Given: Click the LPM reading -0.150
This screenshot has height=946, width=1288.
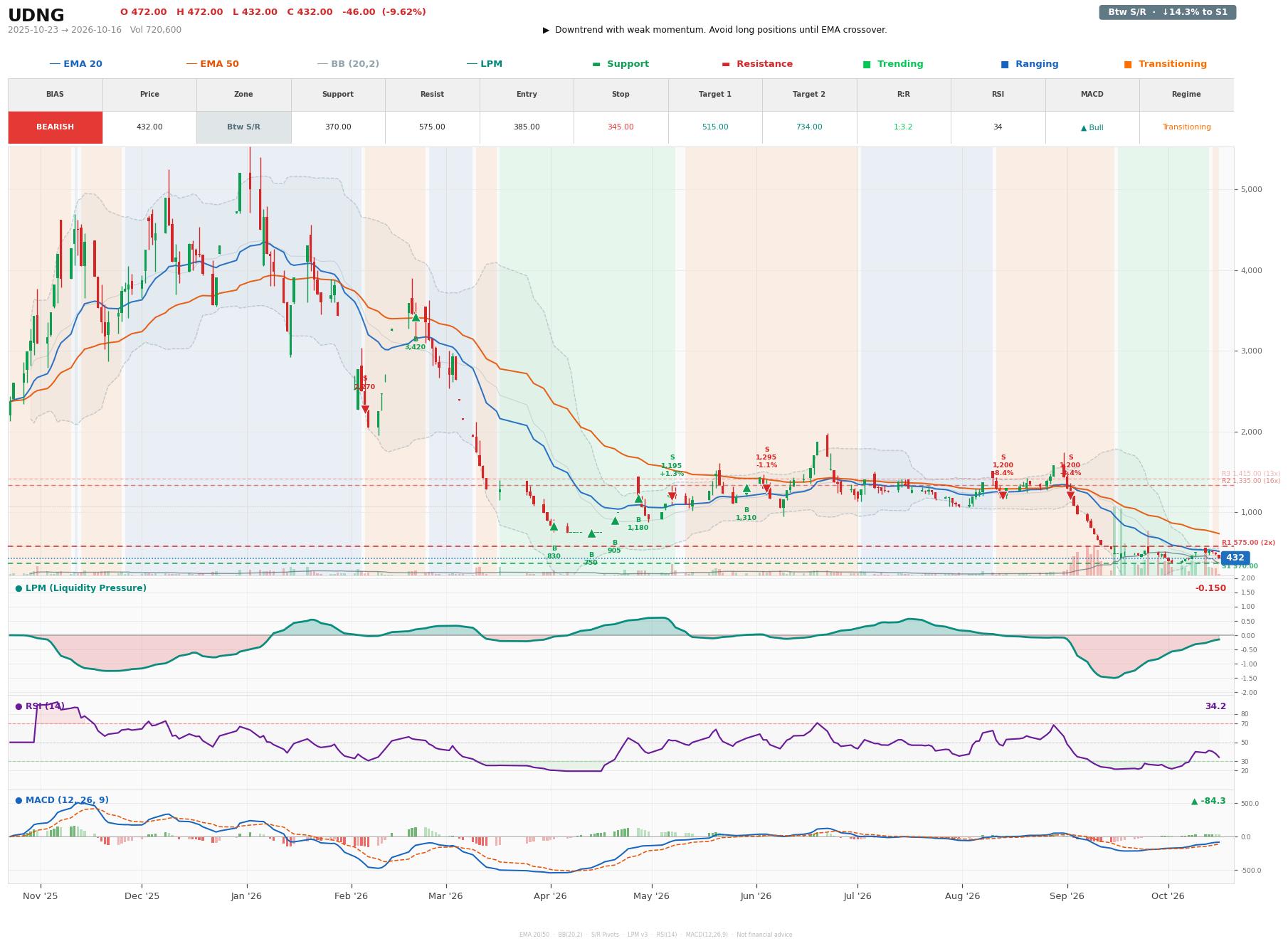Looking at the screenshot, I should pyautogui.click(x=1210, y=588).
